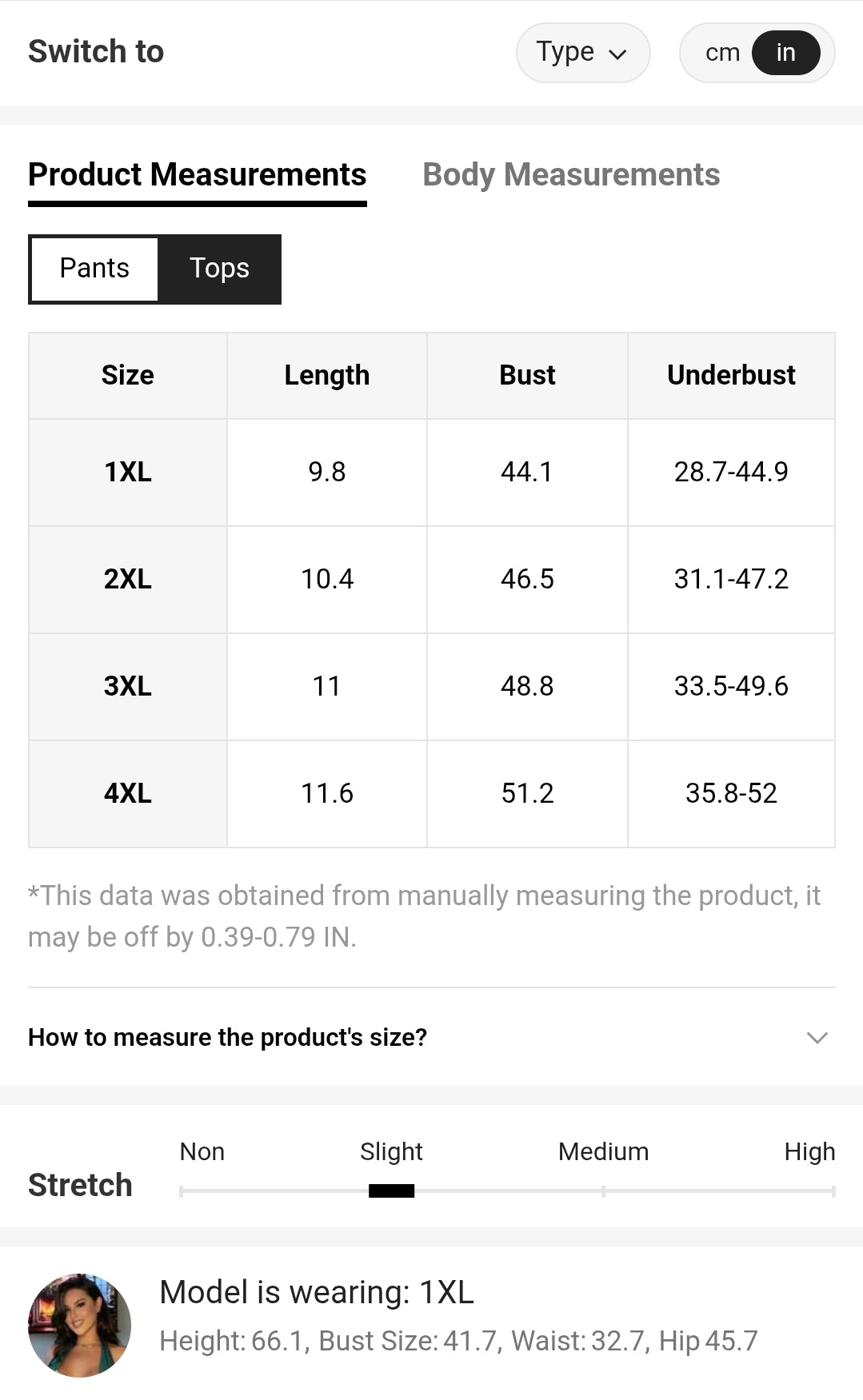Click the 4XL size cell
The height and width of the screenshot is (1400, 863).
[128, 794]
